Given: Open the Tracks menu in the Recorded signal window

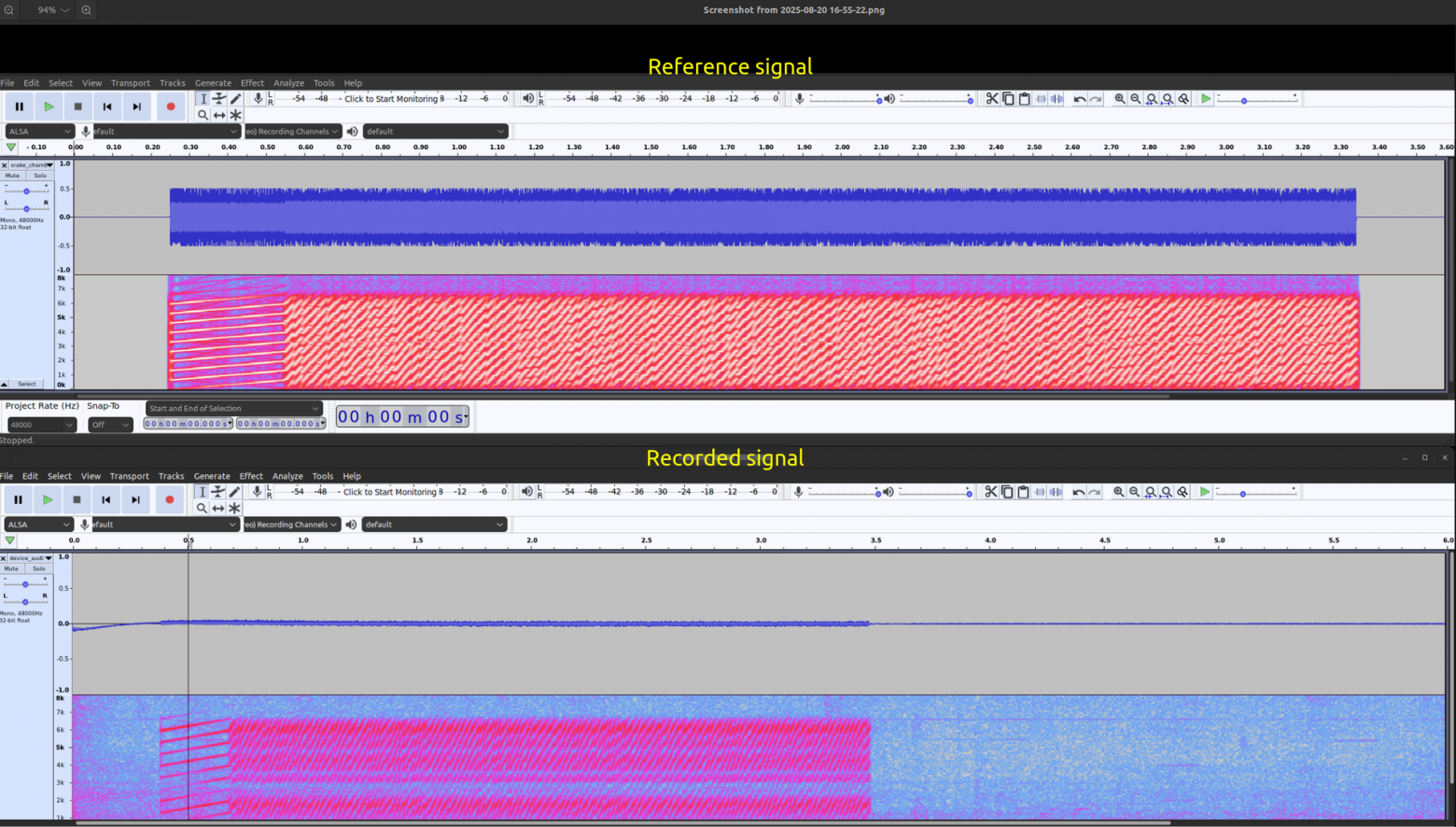Looking at the screenshot, I should click(171, 476).
